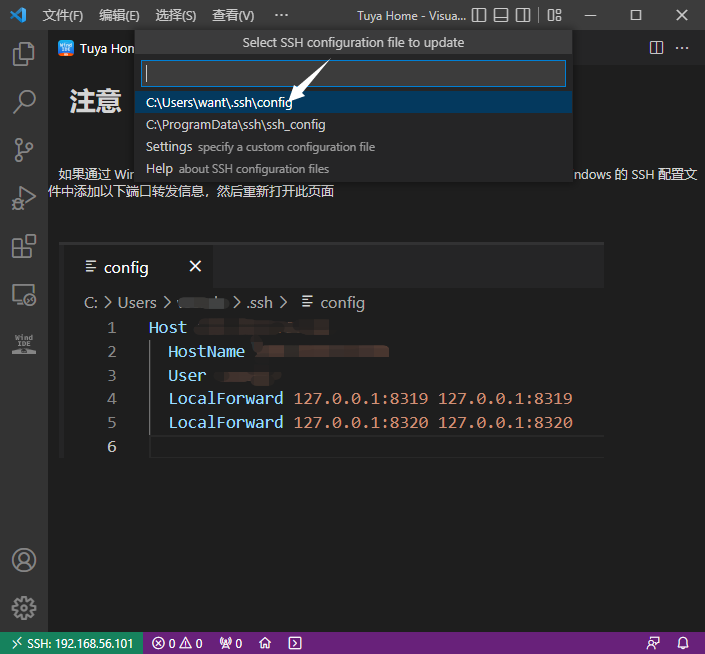
Task: Open notifications bell in status bar
Action: tap(683, 643)
